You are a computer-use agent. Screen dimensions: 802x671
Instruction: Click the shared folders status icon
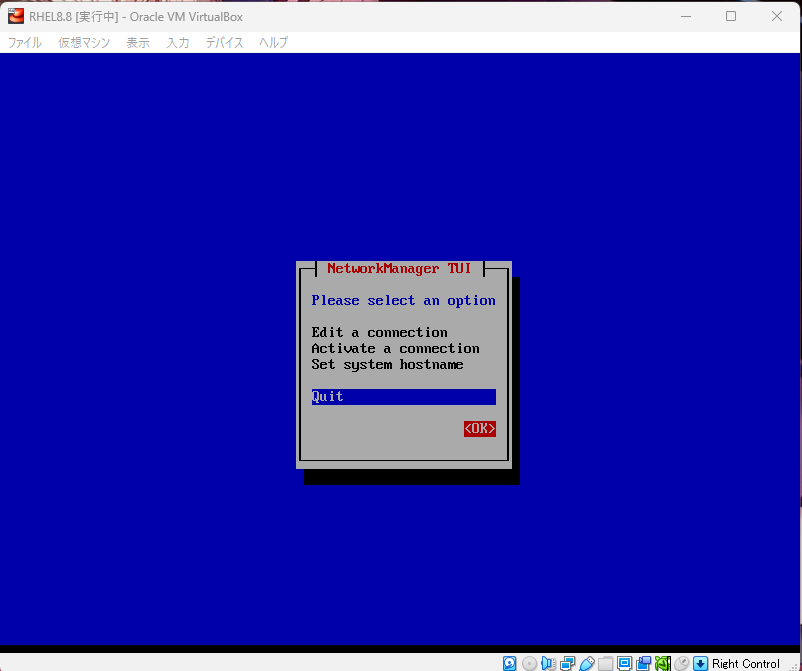[606, 663]
